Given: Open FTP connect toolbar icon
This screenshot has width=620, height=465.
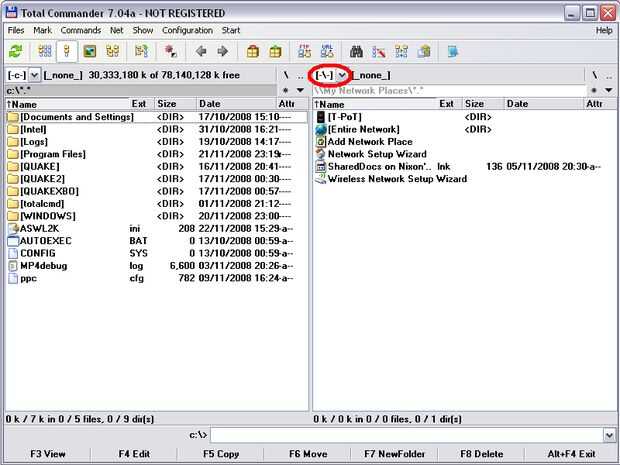Looking at the screenshot, I should [304, 51].
